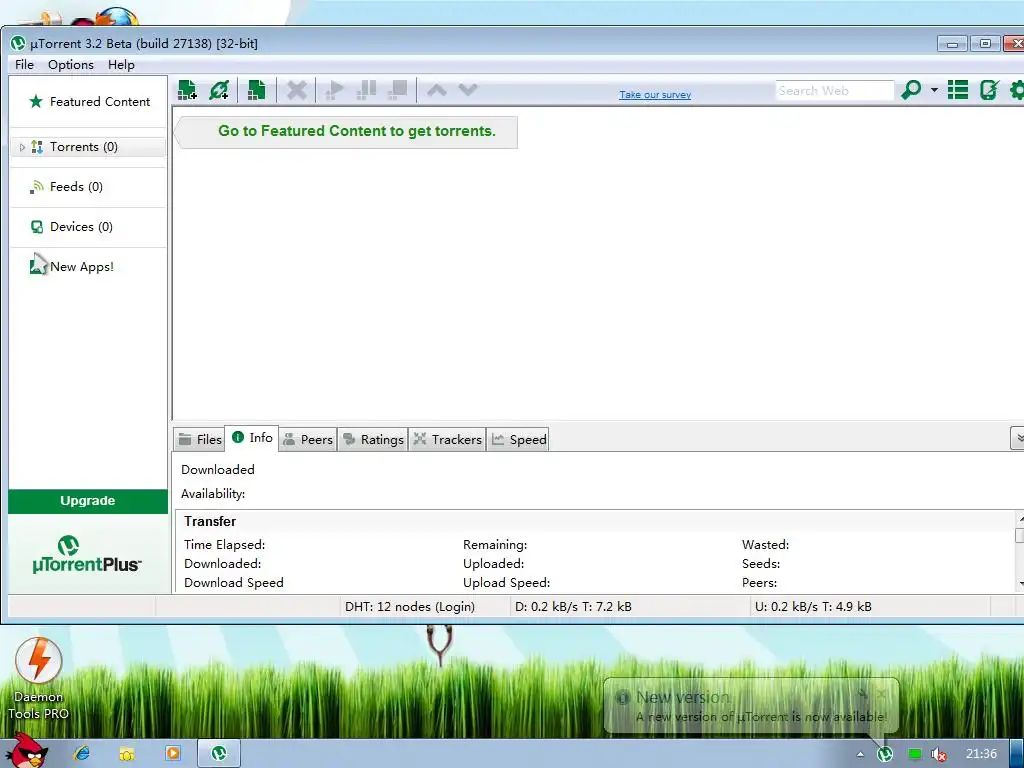Click the magnifier search icon

pyautogui.click(x=911, y=90)
